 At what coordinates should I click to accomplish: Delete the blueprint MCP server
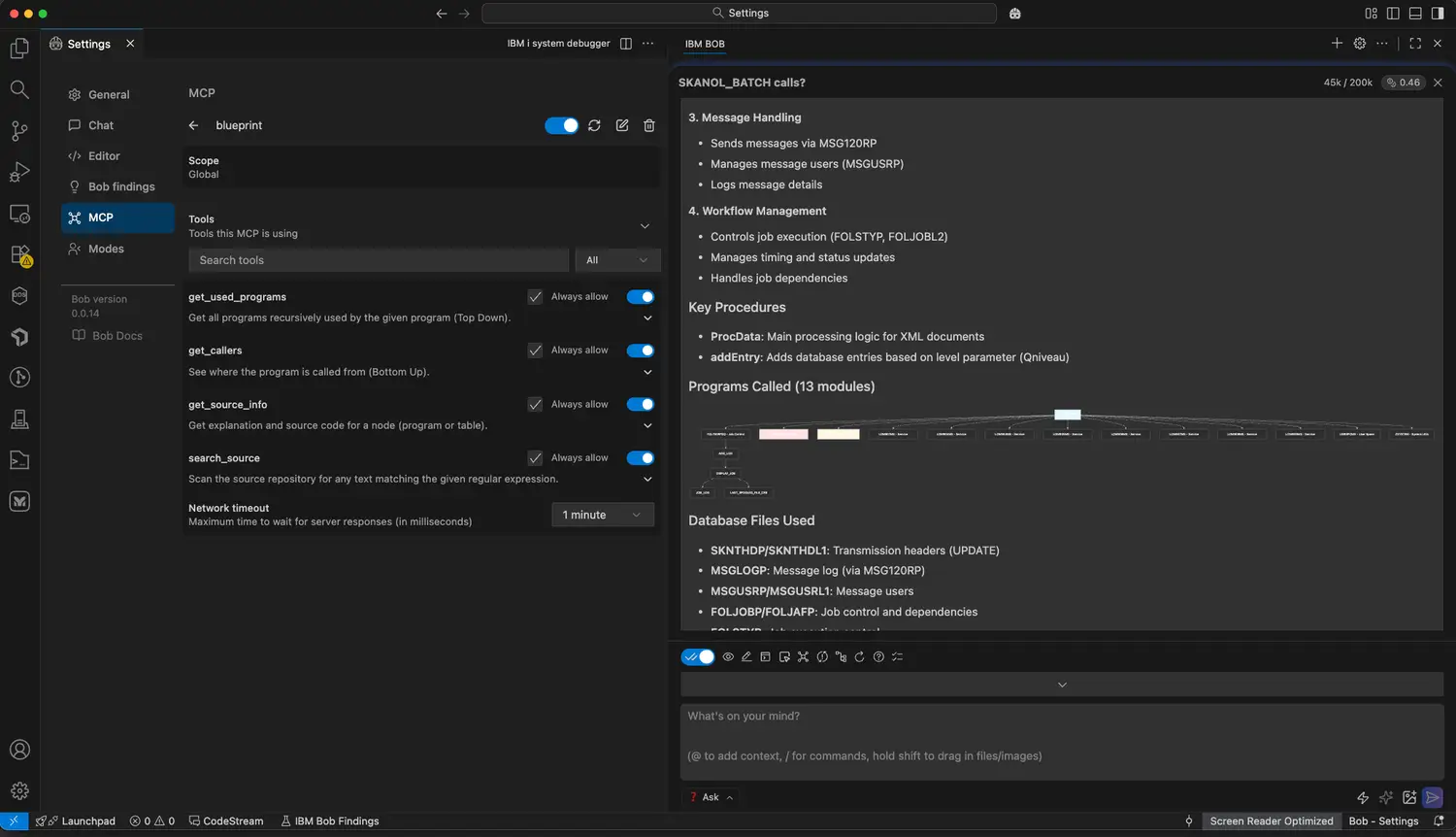[649, 125]
